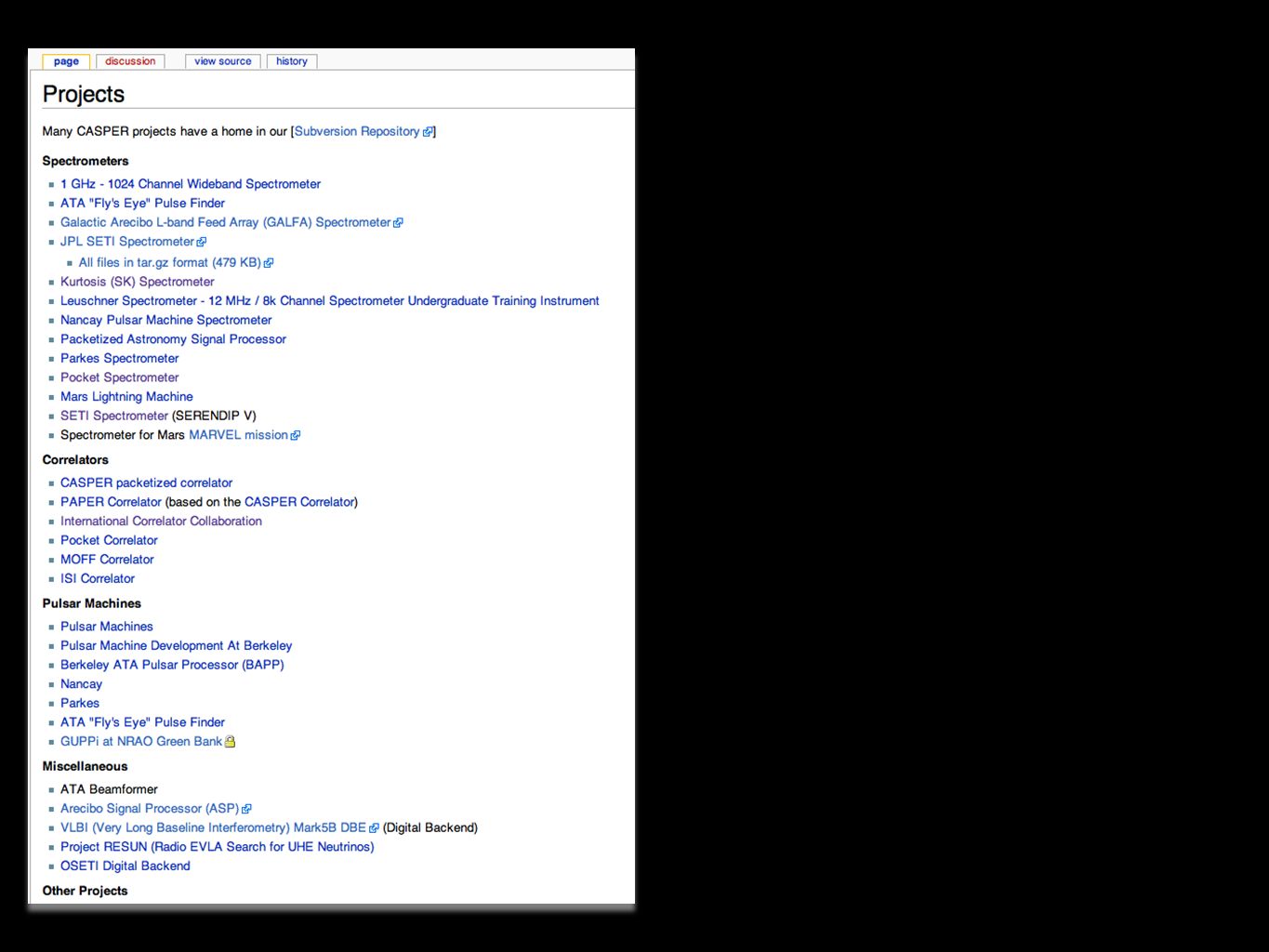Click the Correlators section heading
1269x952 pixels.
click(x=75, y=460)
